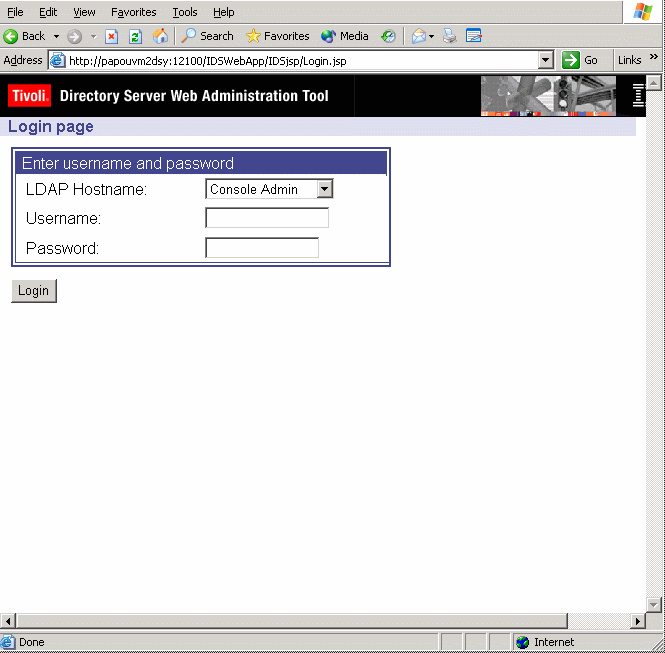The width and height of the screenshot is (665, 653).
Task: Click the Stop loading icon
Action: [112, 36]
